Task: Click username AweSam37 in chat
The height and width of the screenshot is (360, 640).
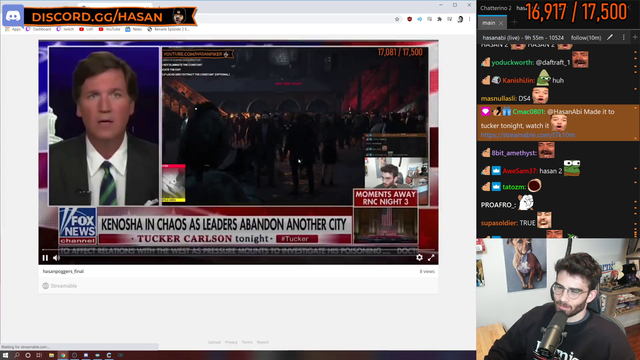Action: pyautogui.click(x=520, y=171)
